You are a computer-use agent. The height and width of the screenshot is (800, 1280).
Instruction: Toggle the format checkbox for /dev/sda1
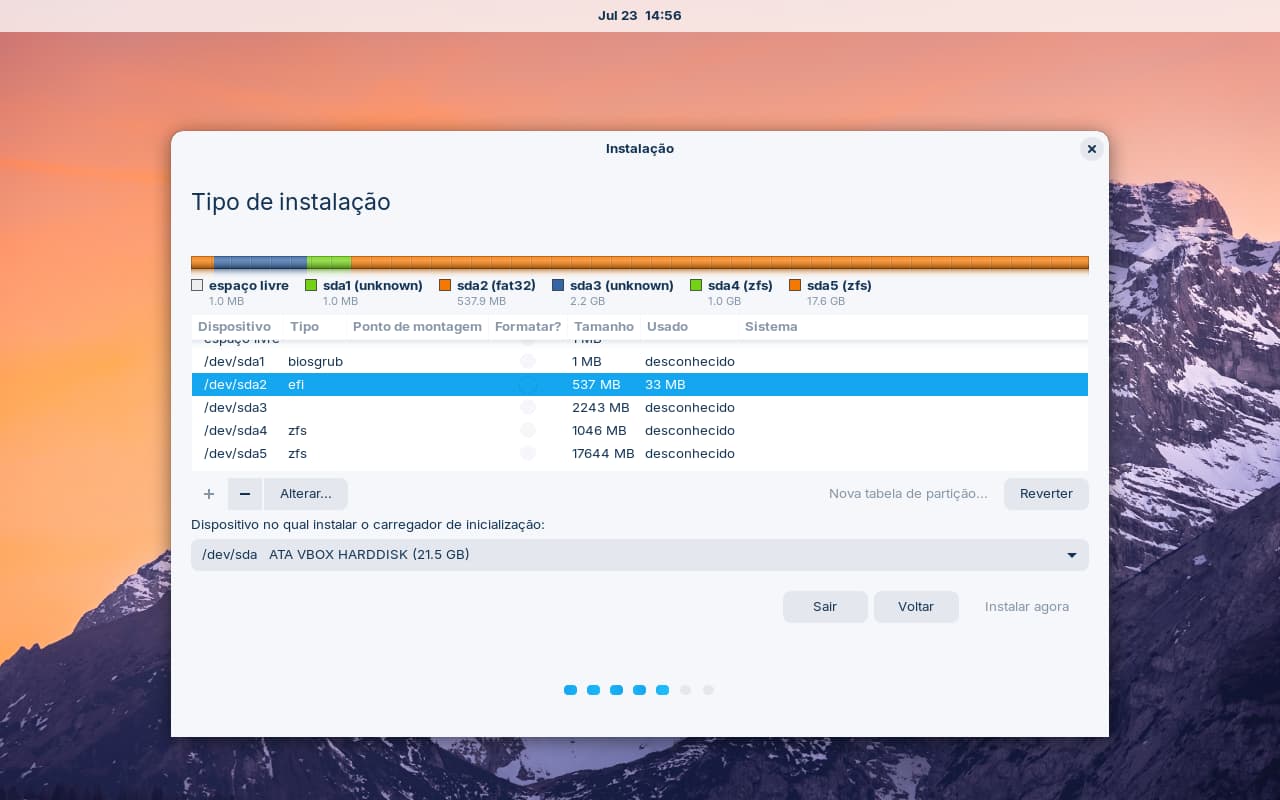pyautogui.click(x=528, y=361)
